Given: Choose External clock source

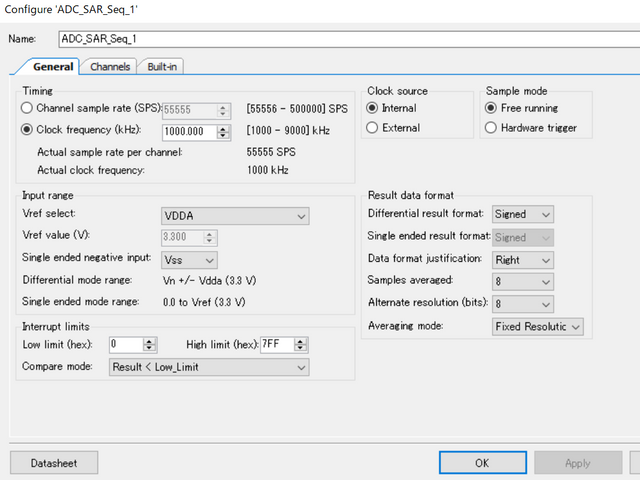Looking at the screenshot, I should [x=373, y=128].
